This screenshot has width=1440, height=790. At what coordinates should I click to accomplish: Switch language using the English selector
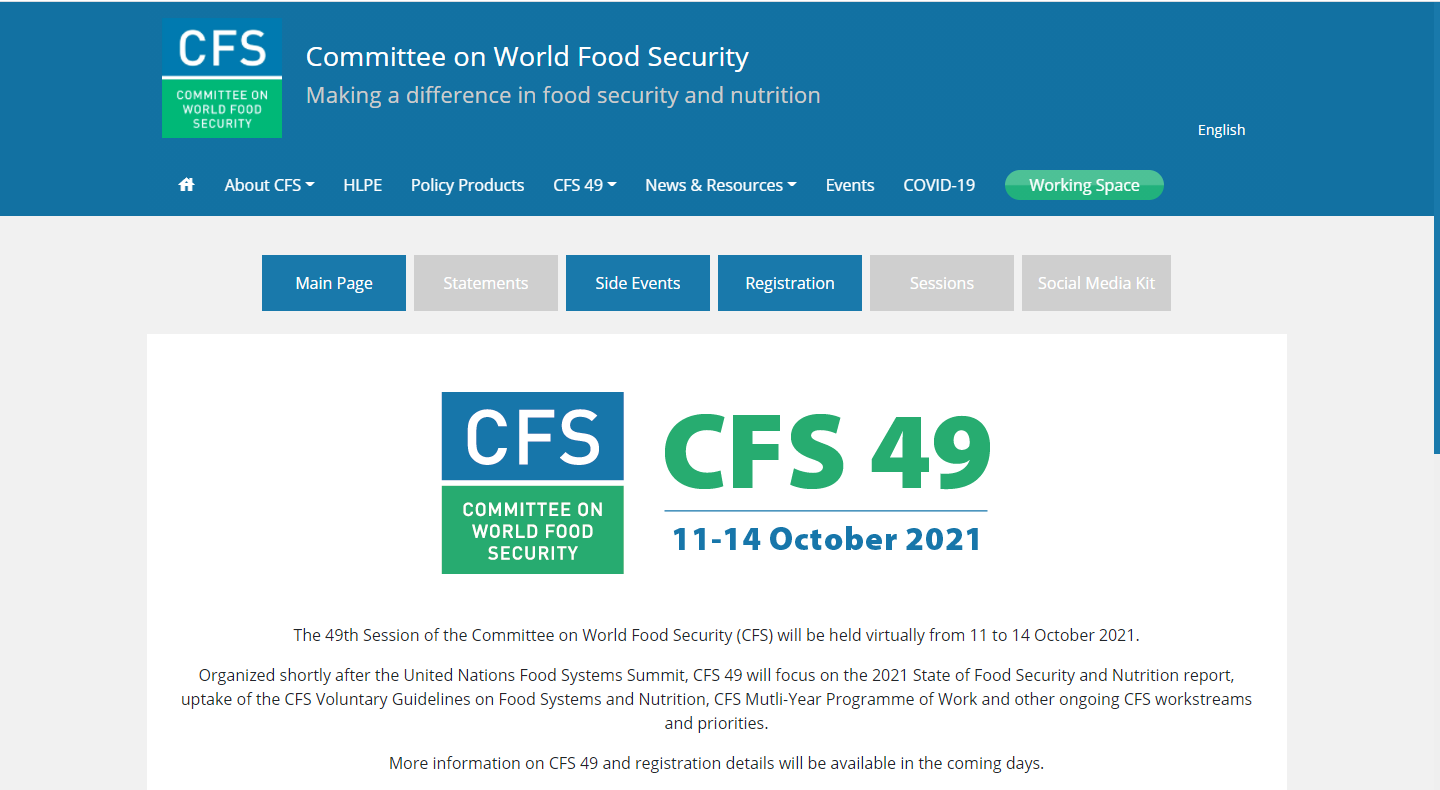point(1221,130)
